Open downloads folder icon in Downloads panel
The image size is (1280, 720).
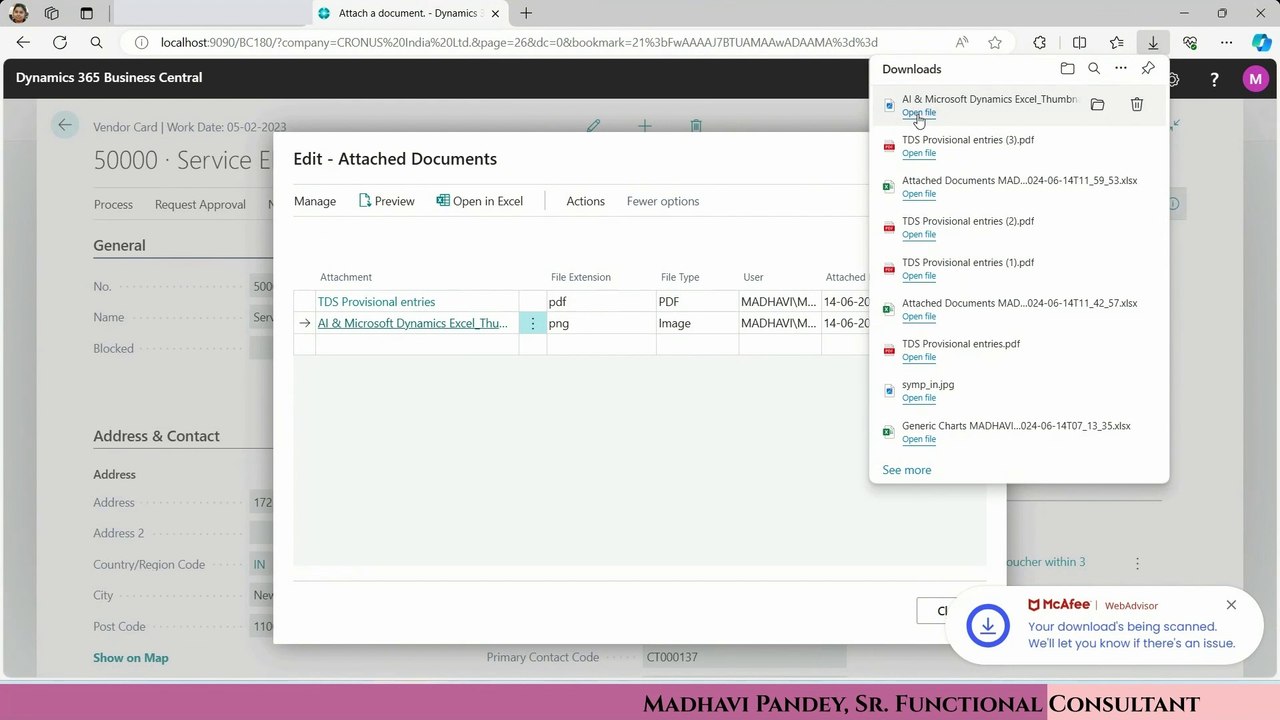[1067, 69]
